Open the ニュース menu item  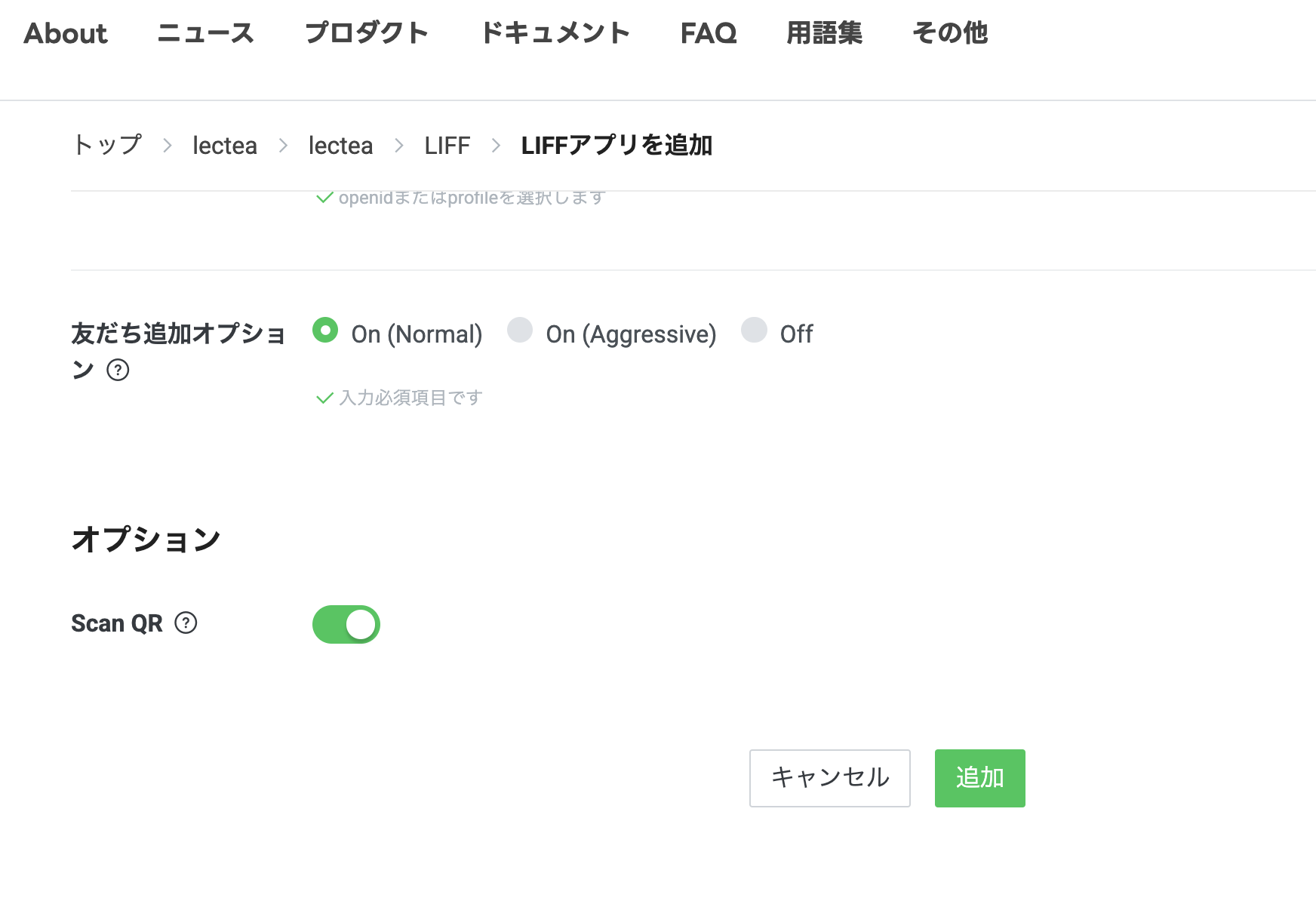coord(206,33)
